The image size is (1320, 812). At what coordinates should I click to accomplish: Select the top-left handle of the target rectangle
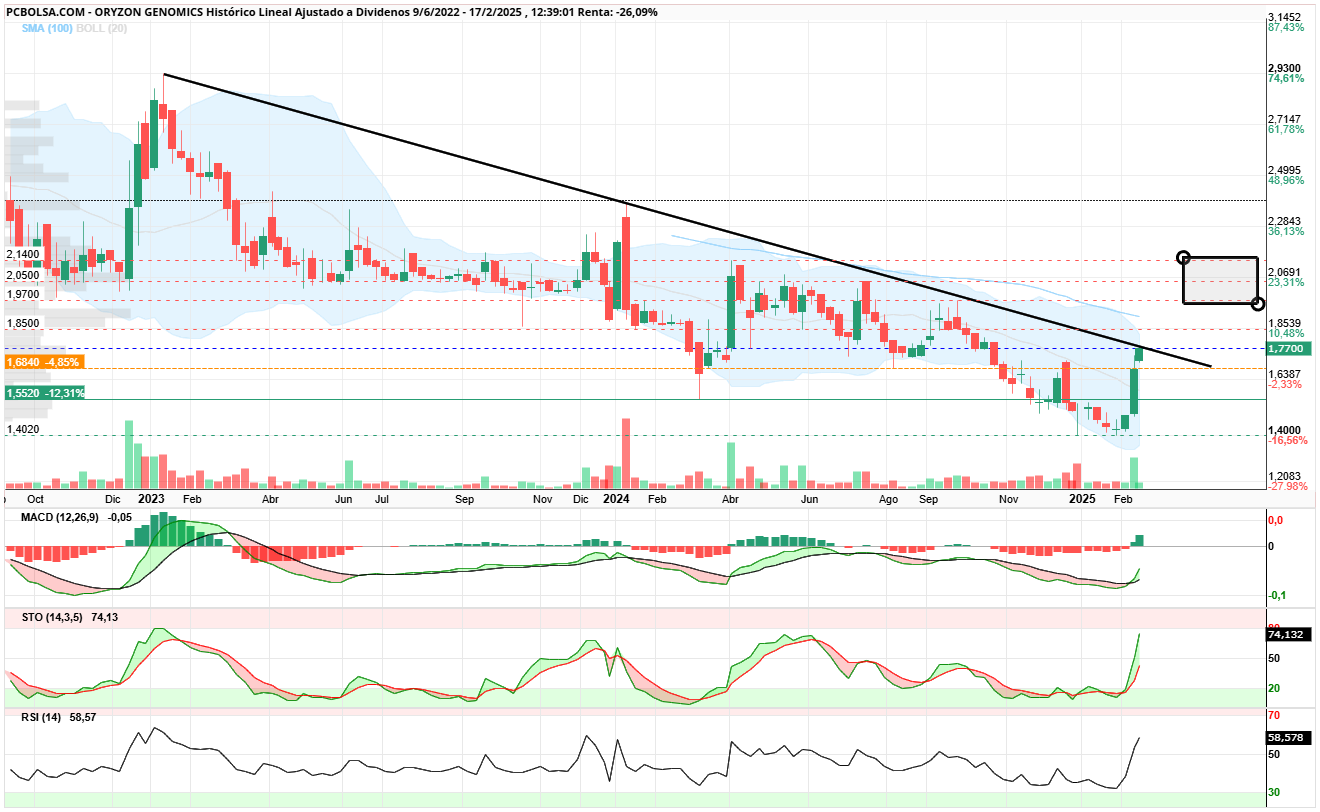[x=1183, y=257]
